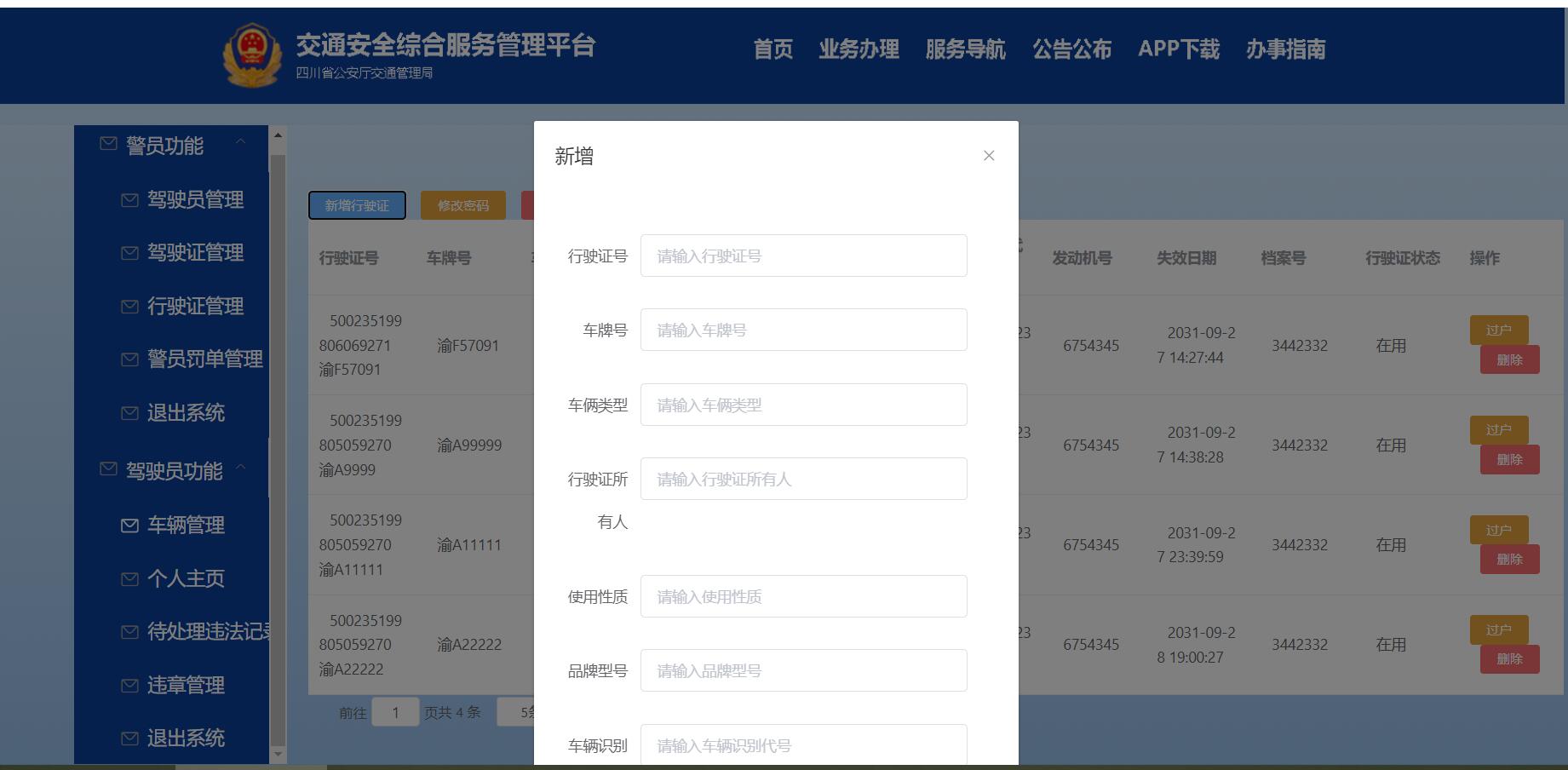Focus the 行驶证所有人 input field

click(804, 479)
